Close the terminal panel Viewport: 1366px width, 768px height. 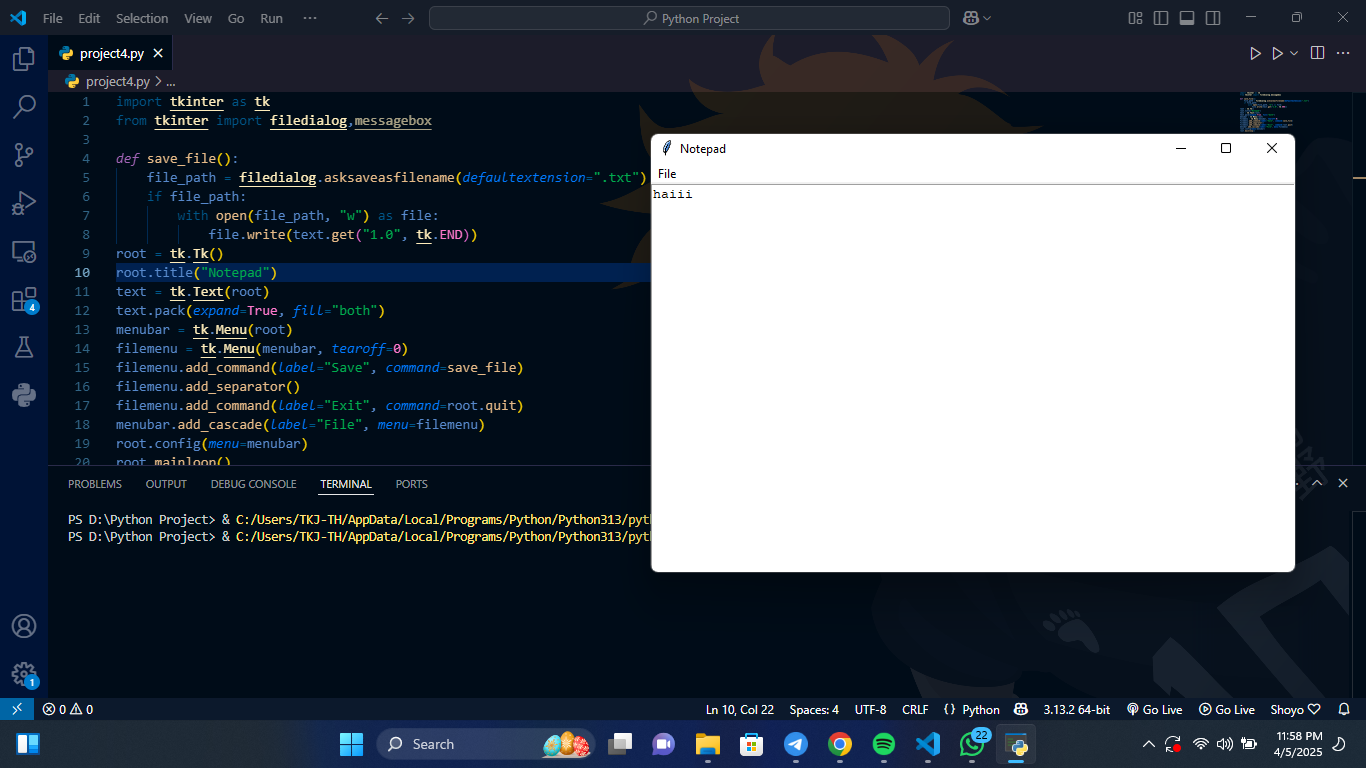point(1343,483)
